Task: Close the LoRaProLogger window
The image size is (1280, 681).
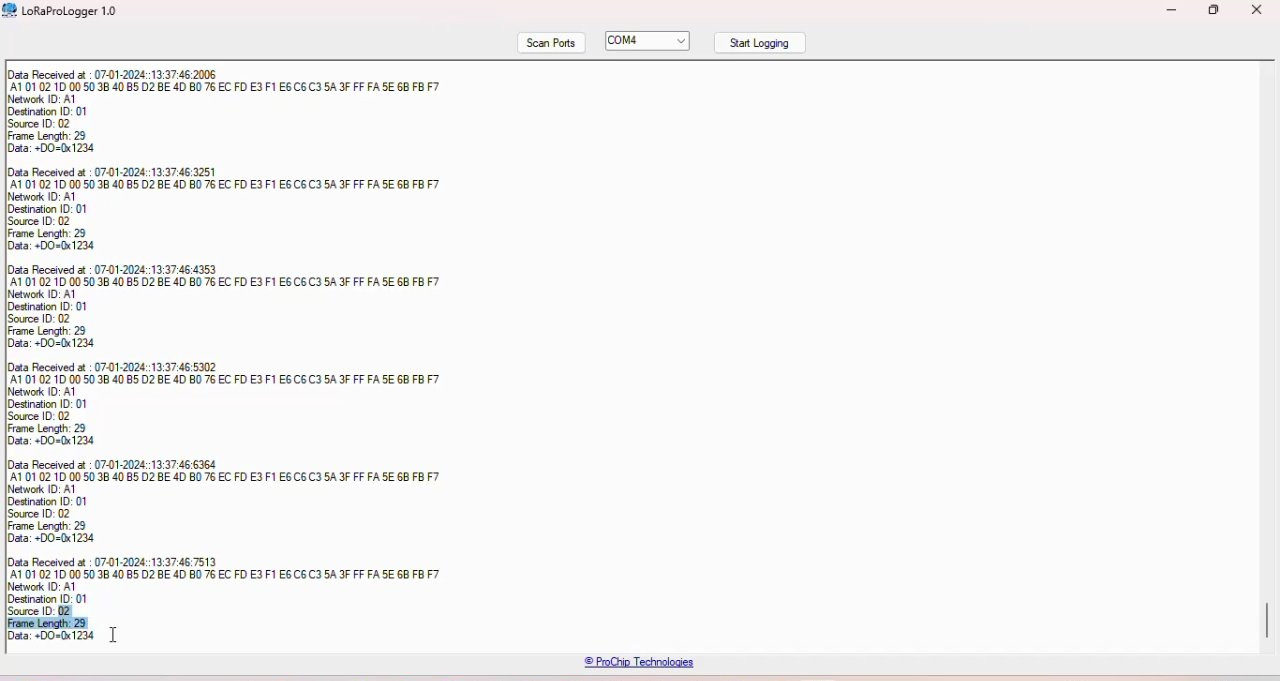Action: tap(1258, 11)
